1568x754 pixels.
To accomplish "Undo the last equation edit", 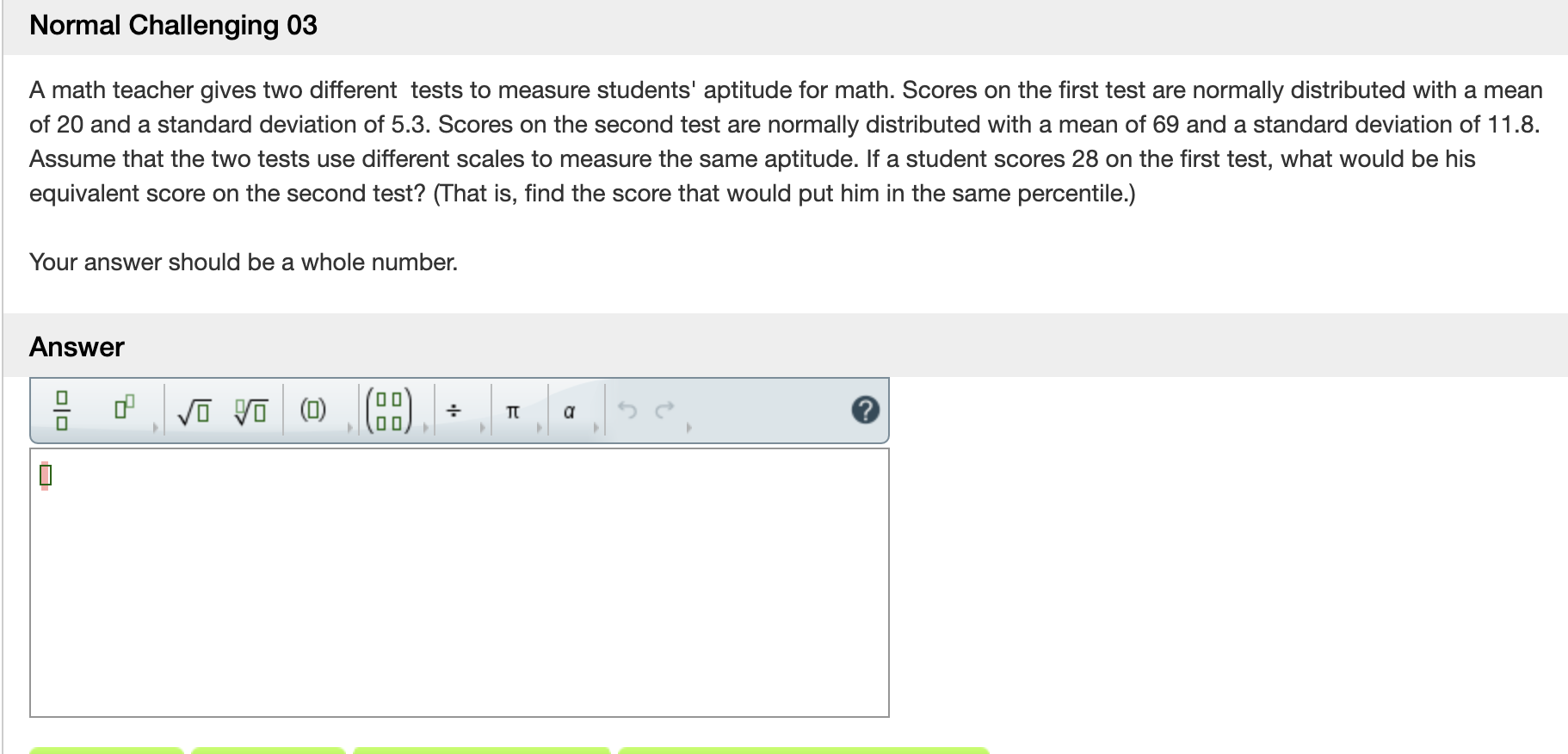I will pyautogui.click(x=628, y=411).
